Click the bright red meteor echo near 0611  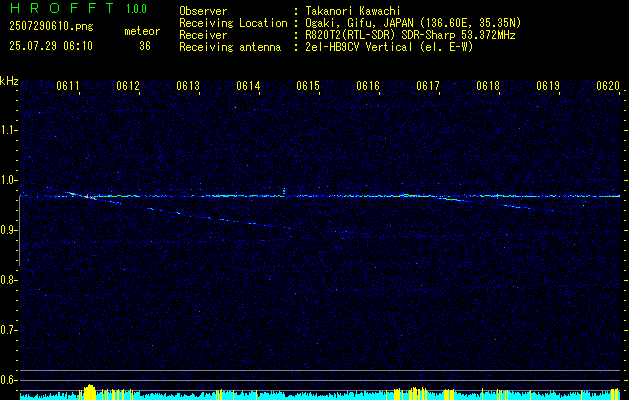pos(89,197)
